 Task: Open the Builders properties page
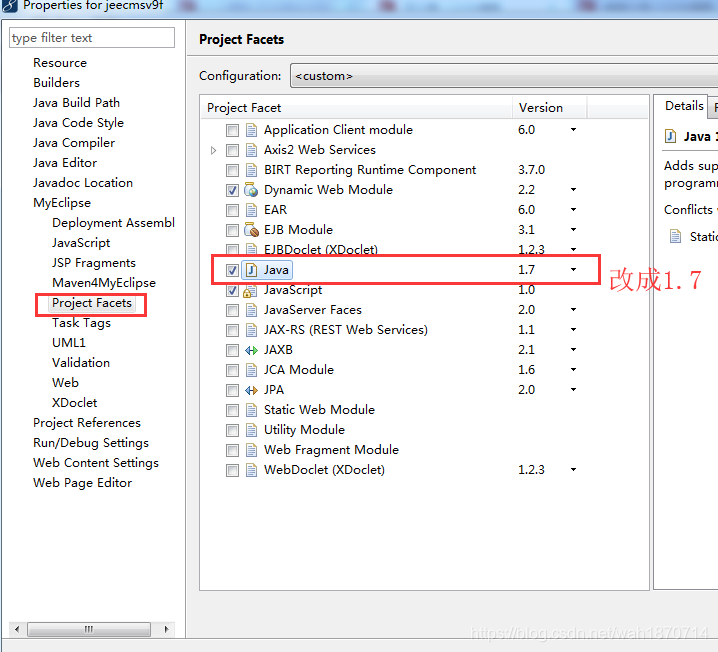(56, 83)
